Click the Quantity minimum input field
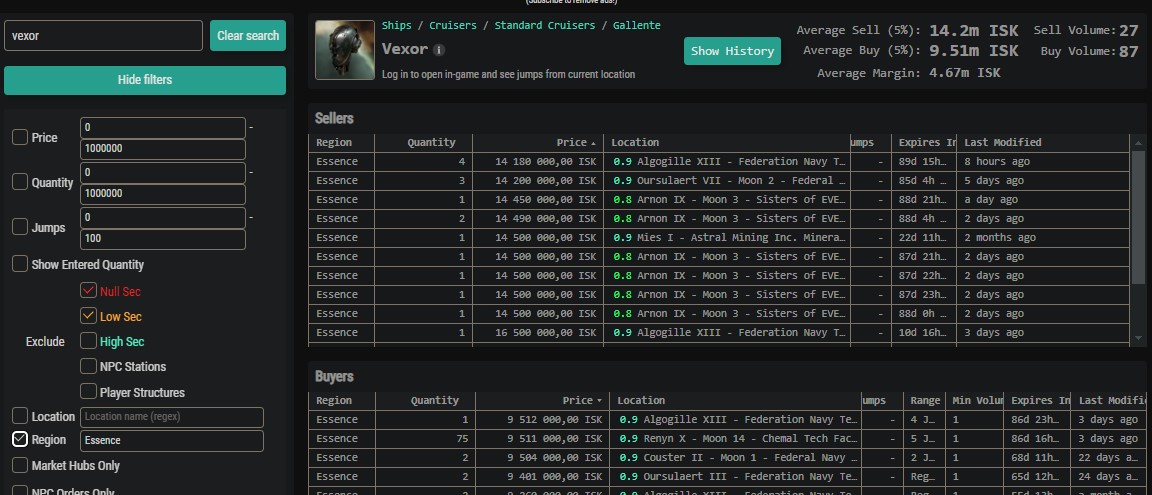 [162, 173]
